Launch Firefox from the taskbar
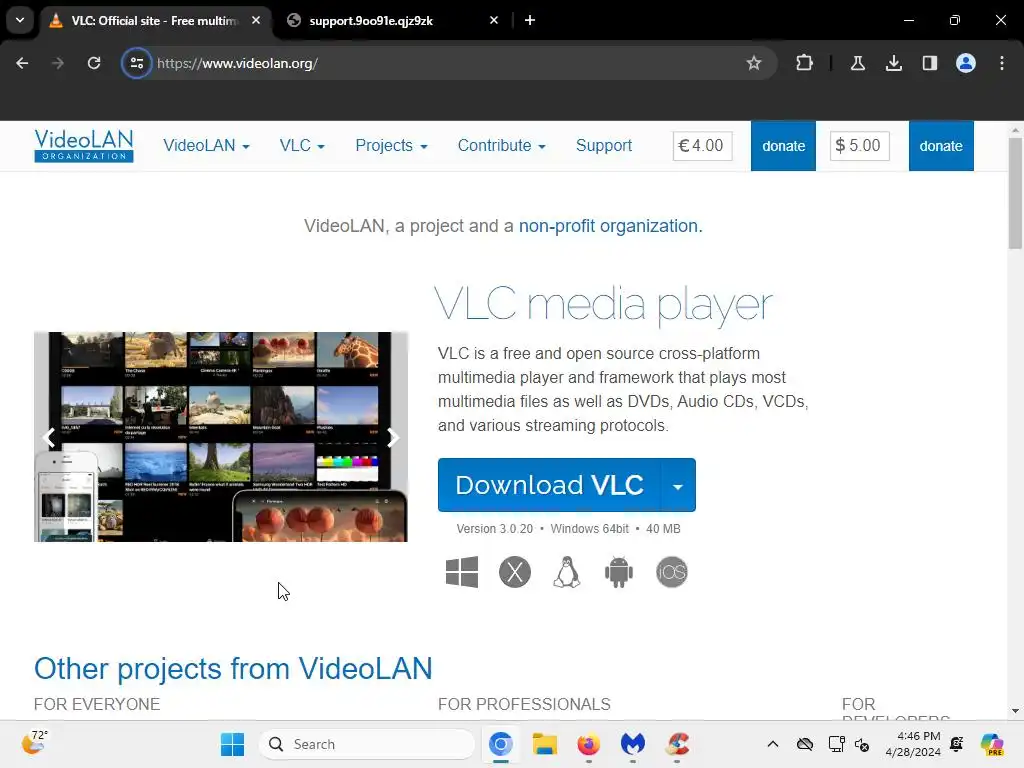This screenshot has width=1024, height=768. pyautogui.click(x=588, y=744)
